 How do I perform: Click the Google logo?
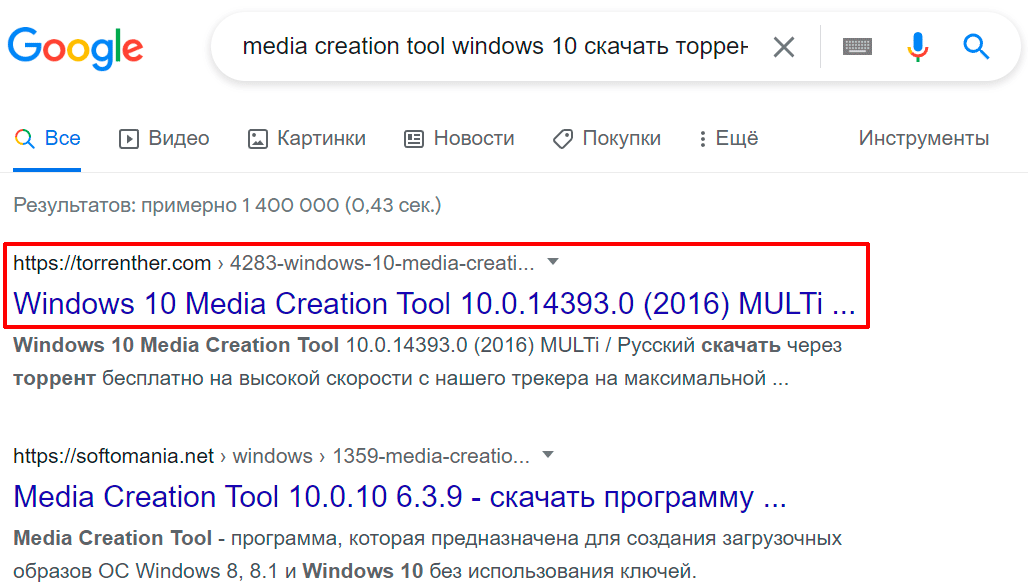tap(76, 47)
